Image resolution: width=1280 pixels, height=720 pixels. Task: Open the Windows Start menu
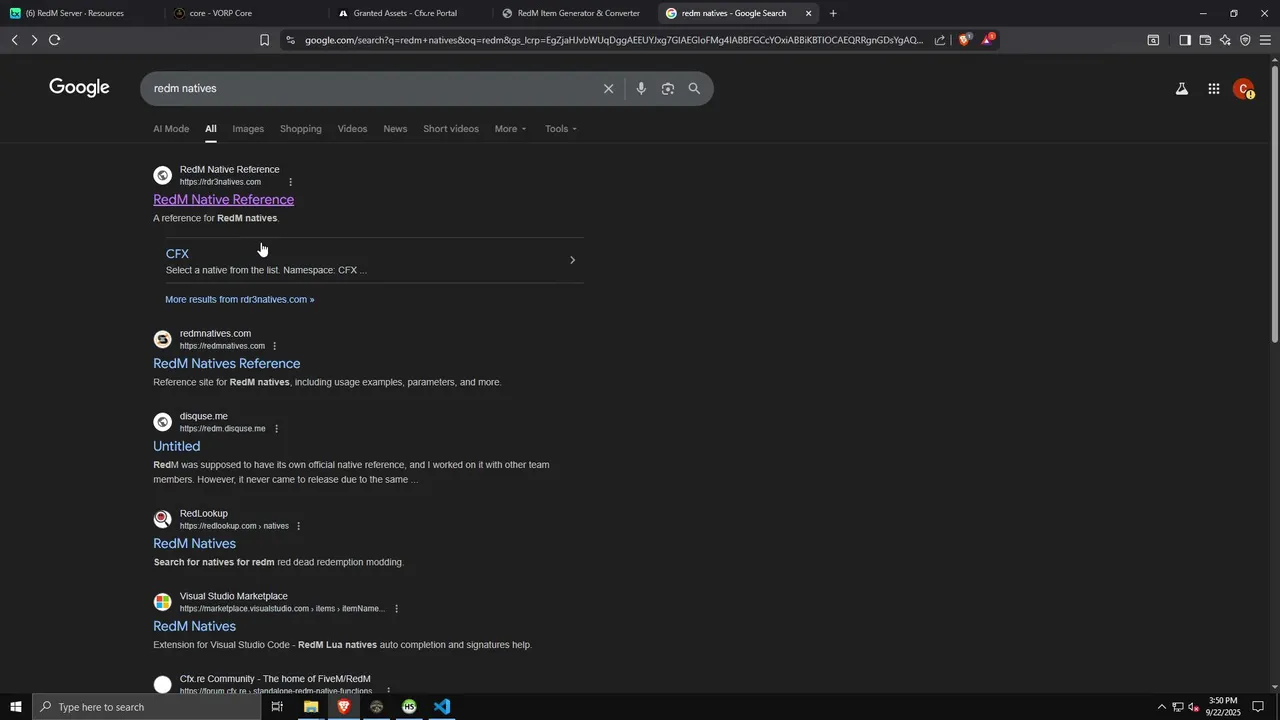coord(15,707)
